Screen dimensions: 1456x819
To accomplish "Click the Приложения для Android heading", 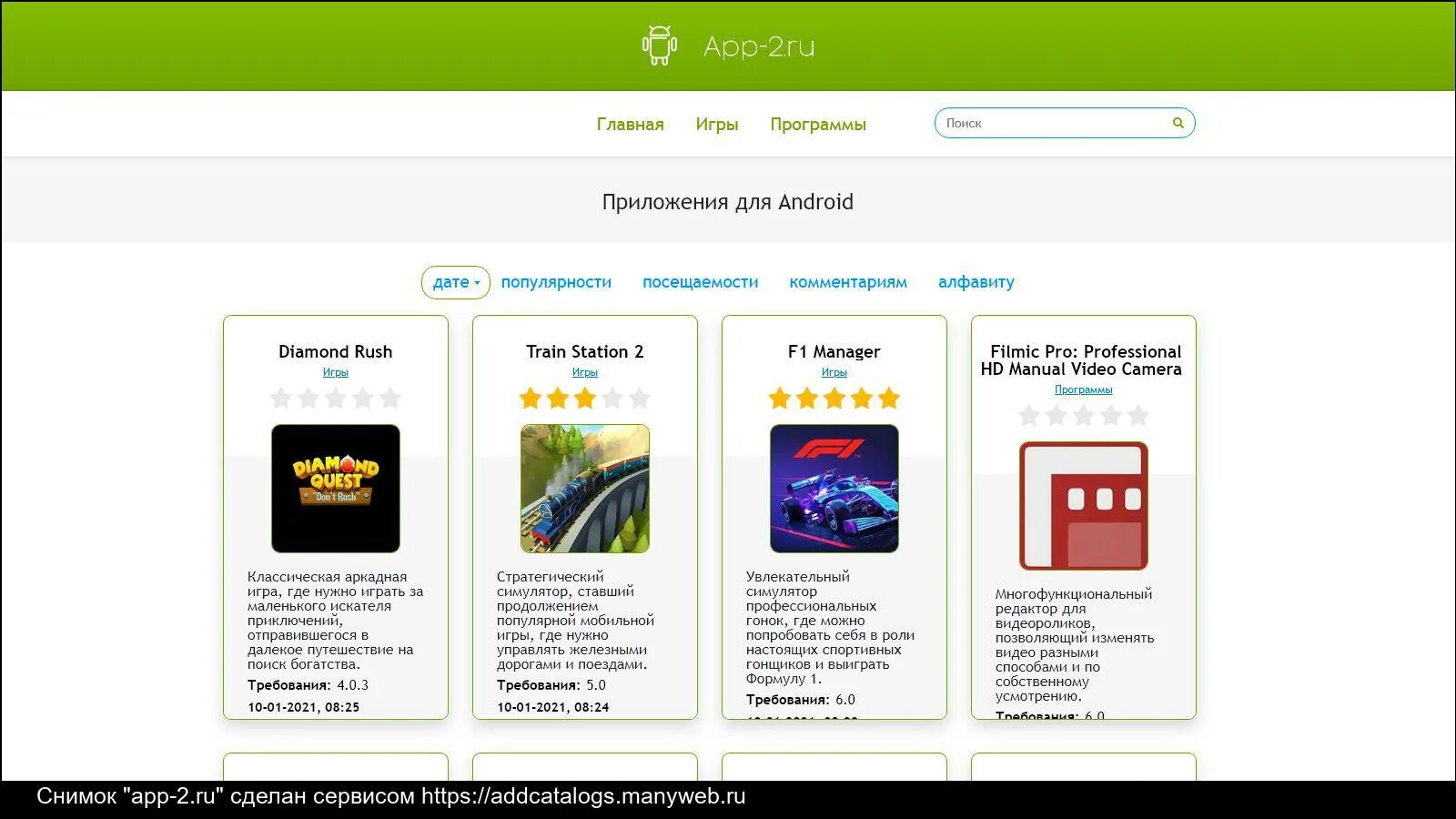I will 728,202.
